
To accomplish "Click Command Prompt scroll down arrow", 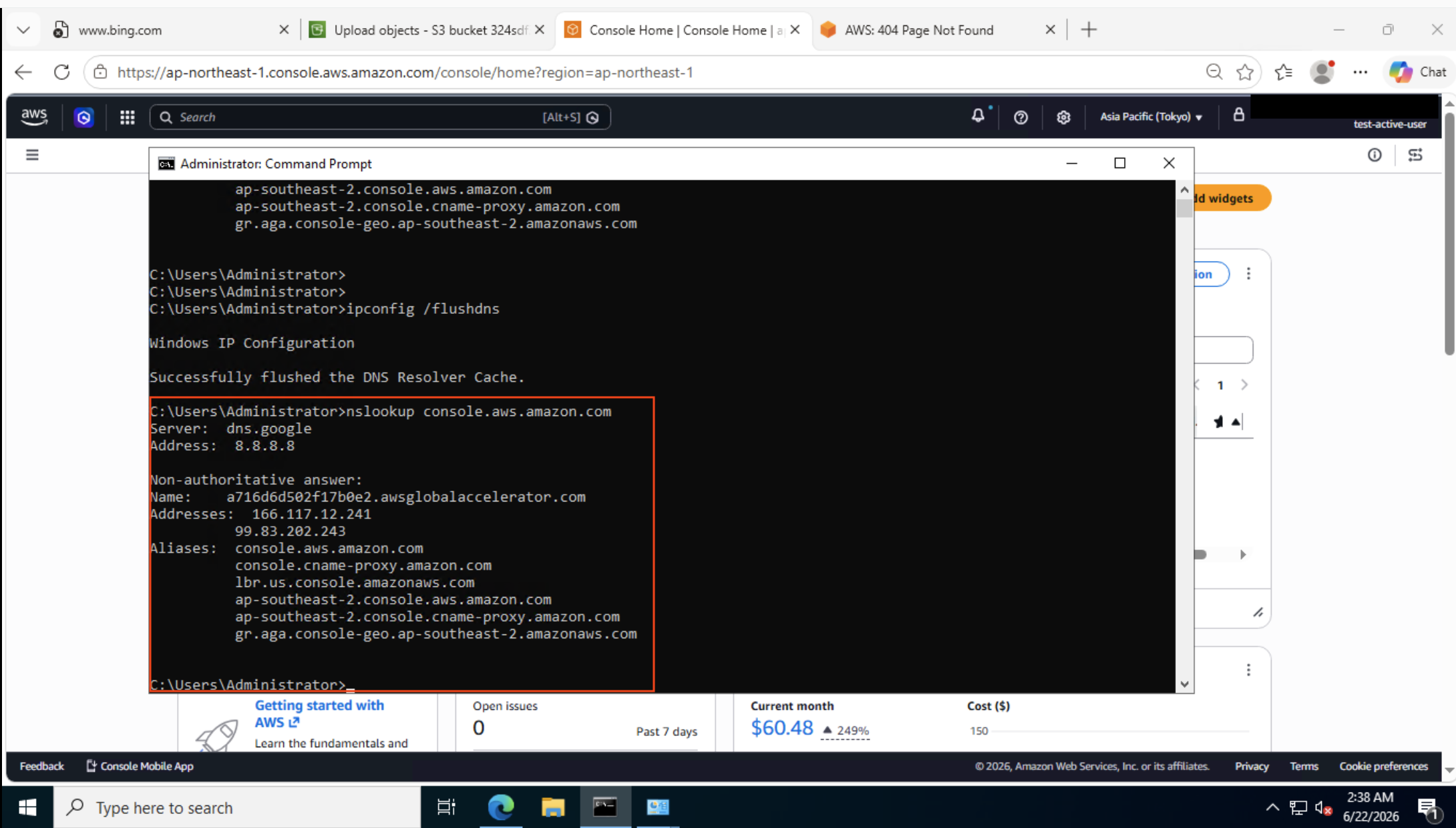I will 1184,684.
